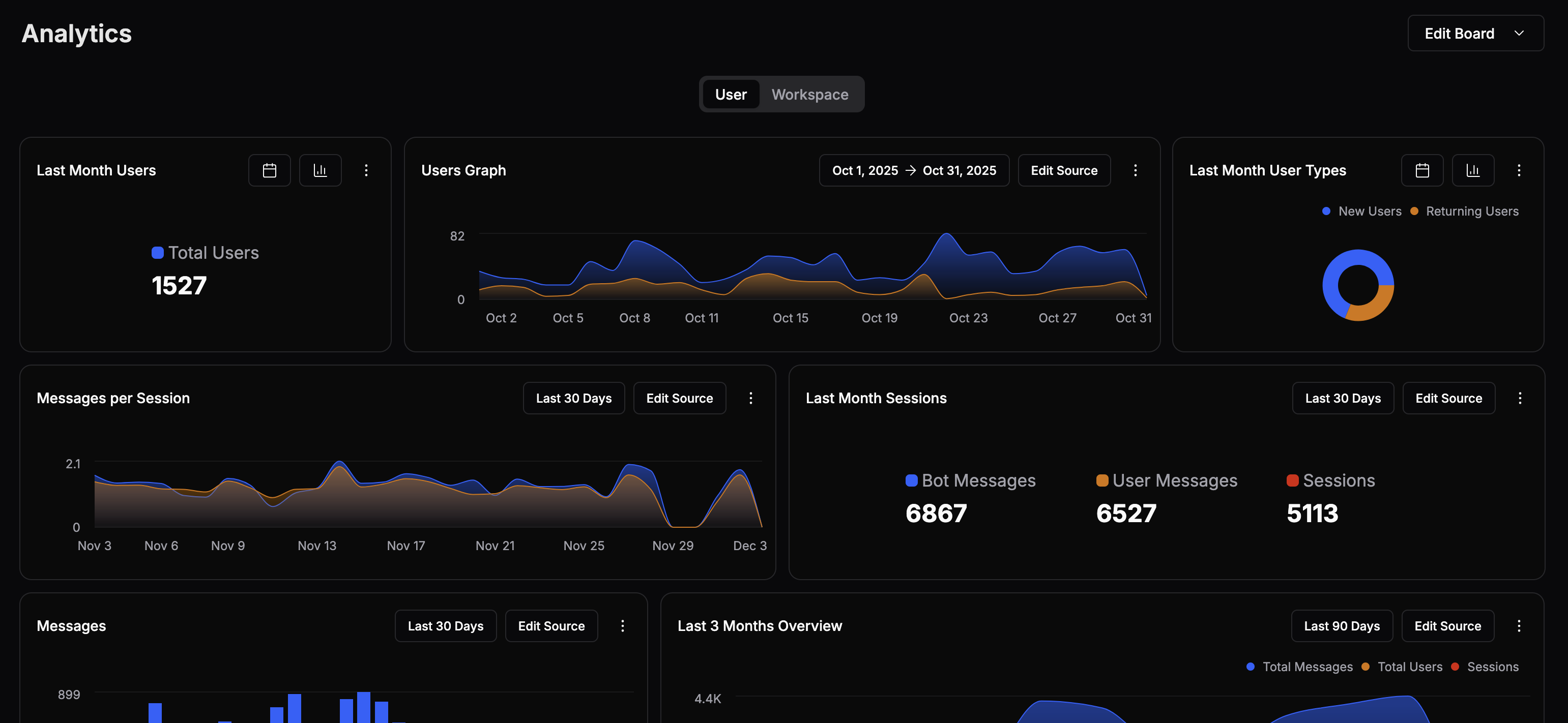Open the kebab menu on Users Graph card
The width and height of the screenshot is (1568, 723).
1135,170
